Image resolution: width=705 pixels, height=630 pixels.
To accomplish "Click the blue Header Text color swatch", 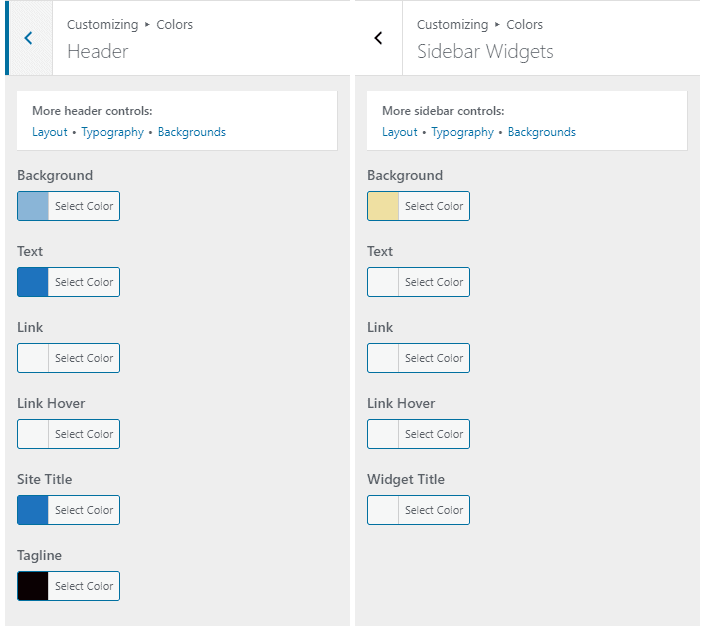I will tap(33, 282).
